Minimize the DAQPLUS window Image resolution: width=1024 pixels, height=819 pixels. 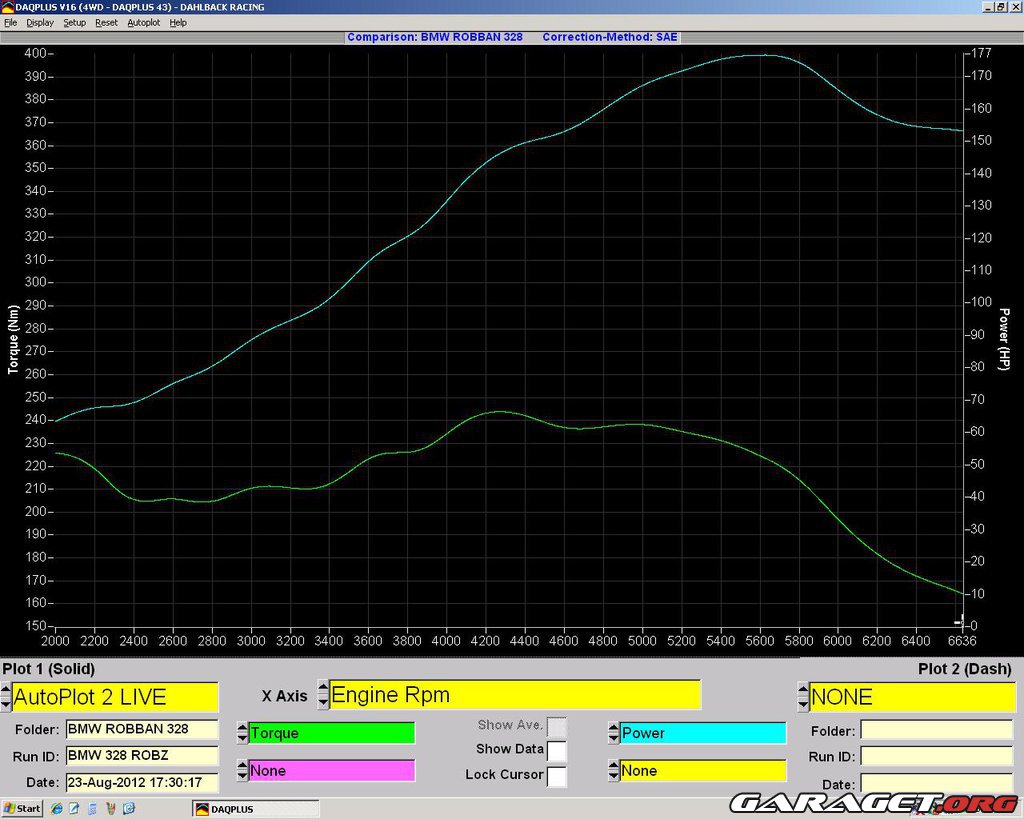pyautogui.click(x=989, y=7)
